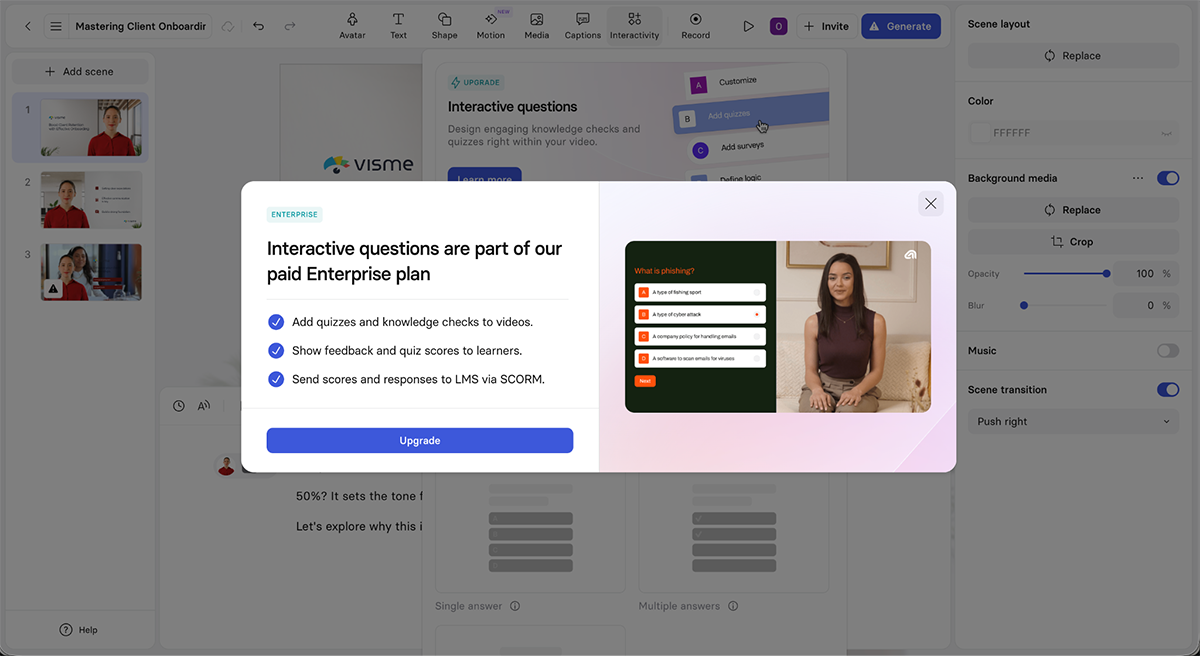Open the Text tool
This screenshot has height=656, width=1200.
pyautogui.click(x=398, y=26)
